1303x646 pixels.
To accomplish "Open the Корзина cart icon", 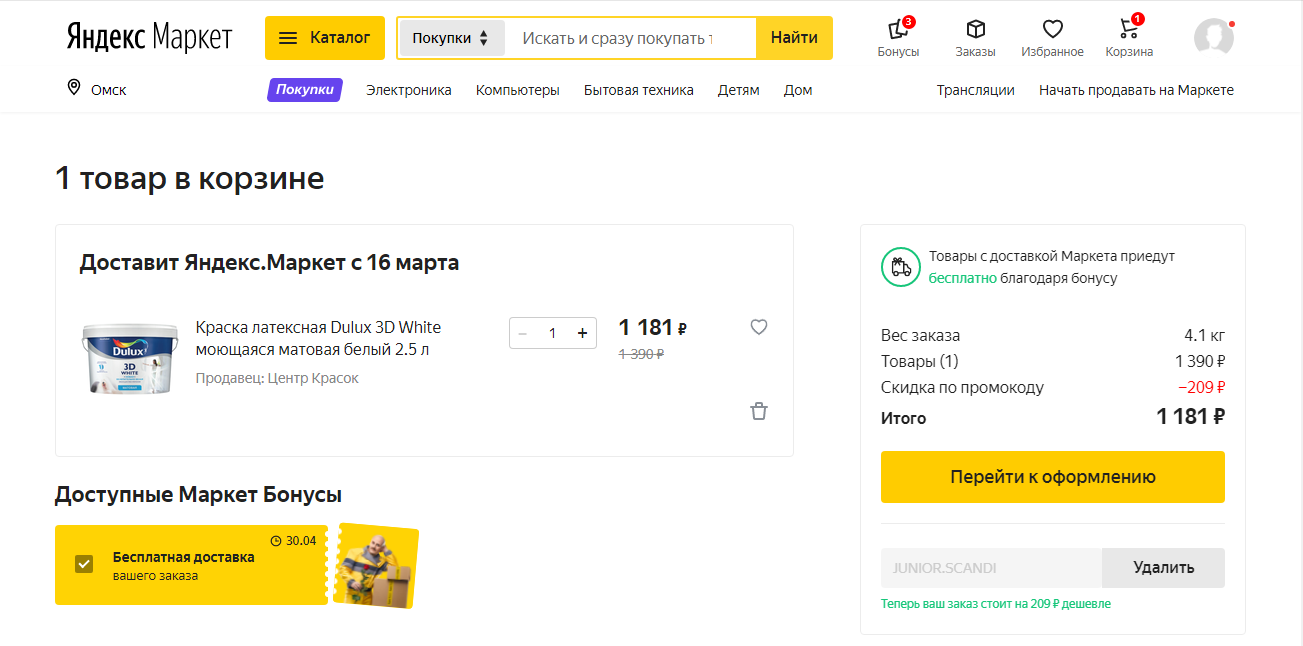I will [x=1129, y=38].
